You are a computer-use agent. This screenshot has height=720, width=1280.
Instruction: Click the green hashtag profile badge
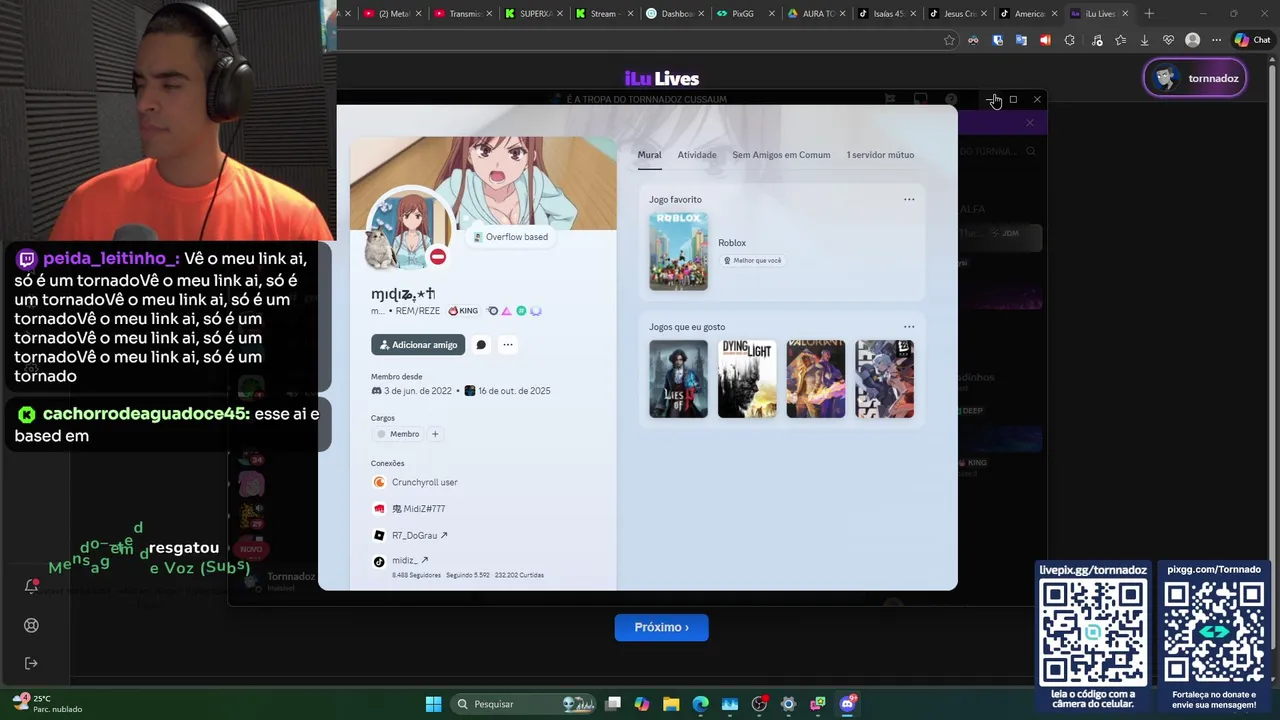(x=521, y=311)
